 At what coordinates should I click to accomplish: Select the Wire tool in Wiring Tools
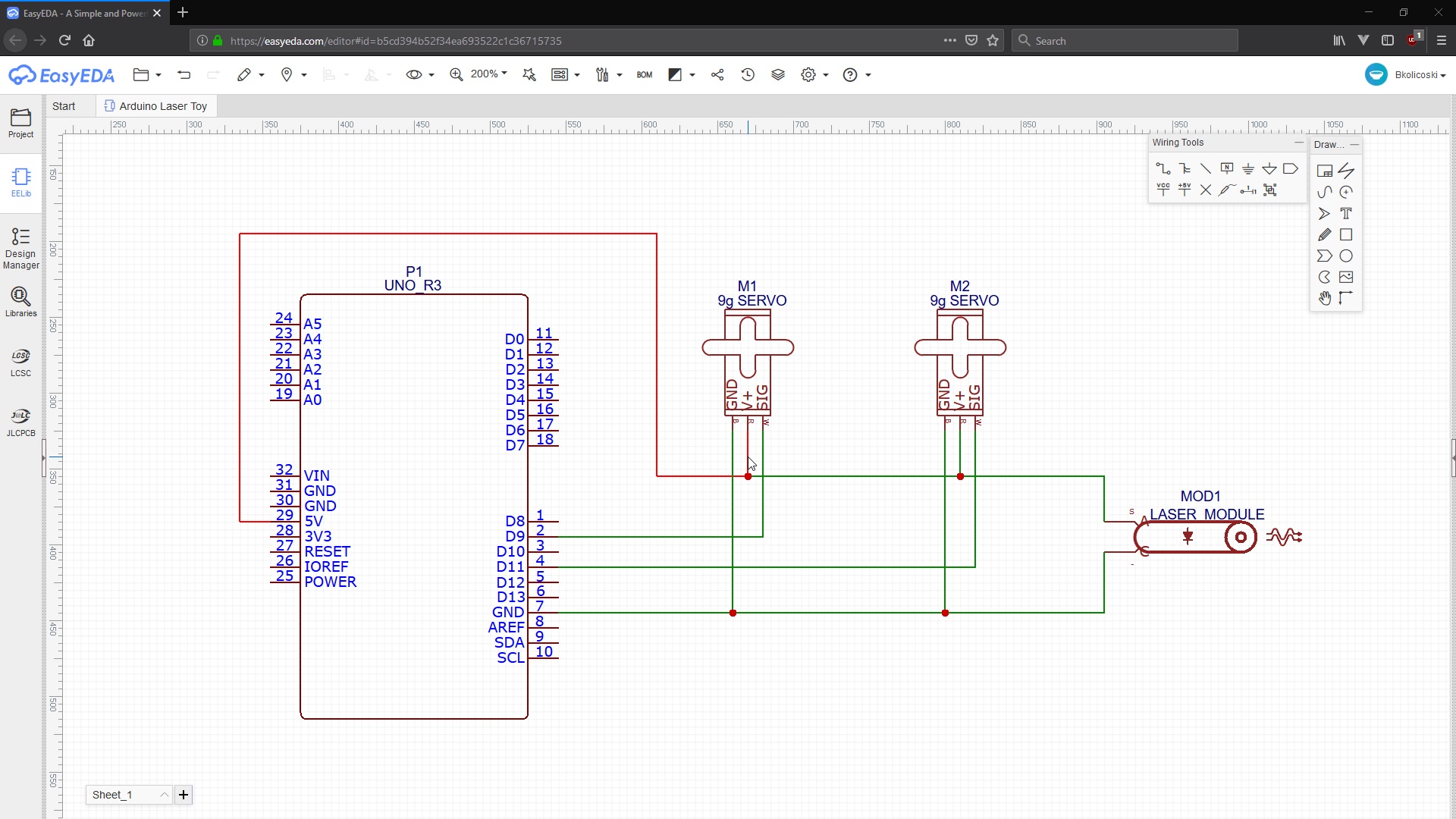coord(1163,168)
